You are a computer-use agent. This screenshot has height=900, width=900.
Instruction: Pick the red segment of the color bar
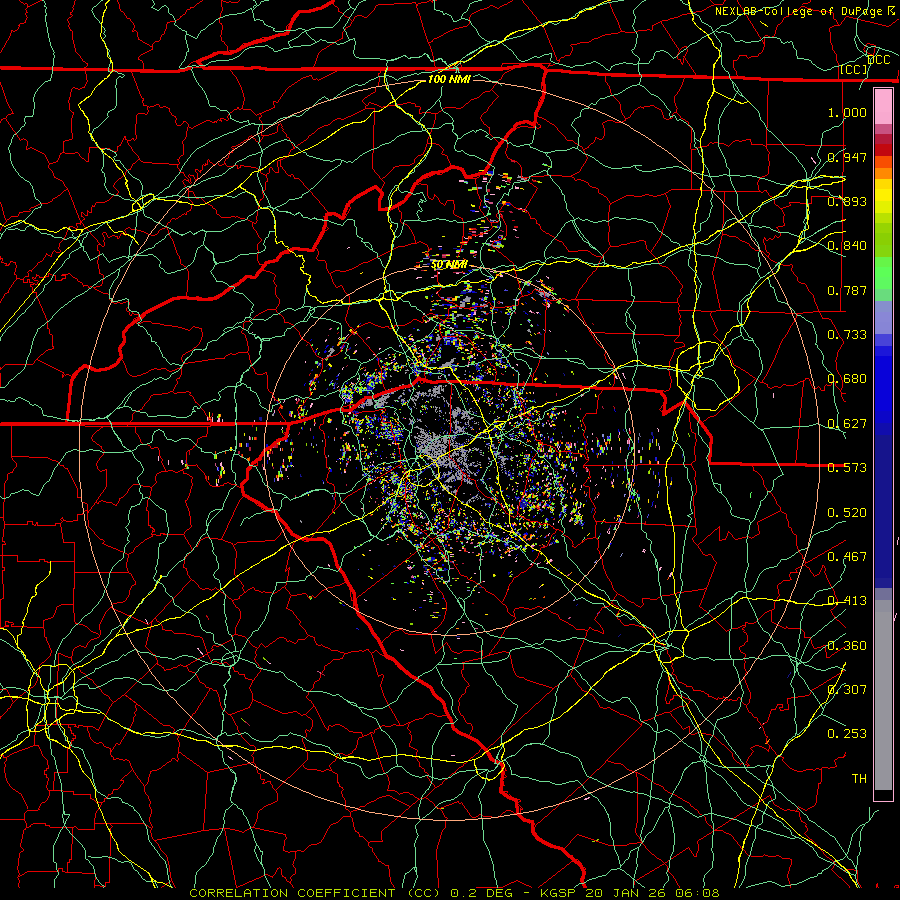[883, 150]
